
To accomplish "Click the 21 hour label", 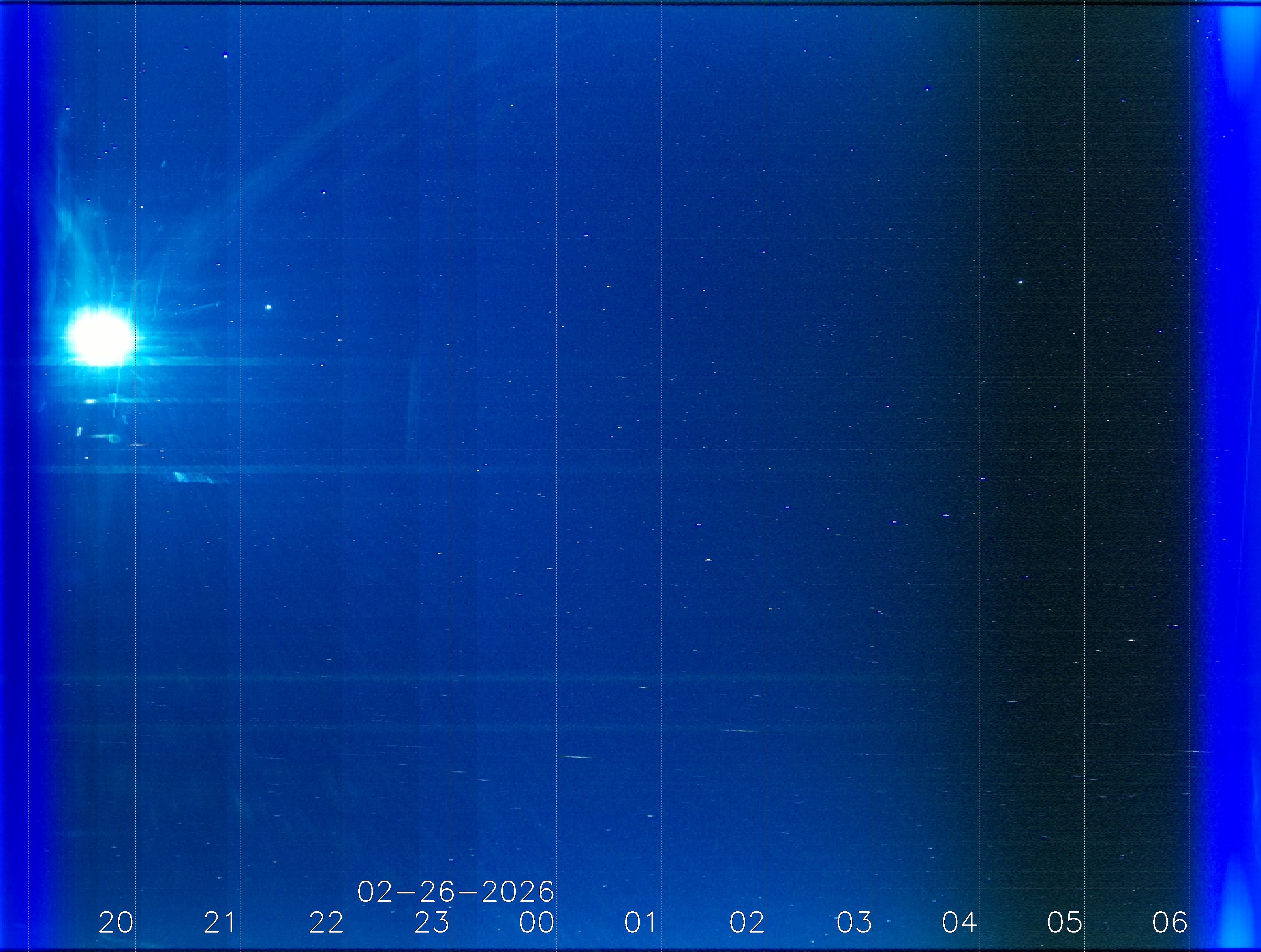I will (x=220, y=922).
